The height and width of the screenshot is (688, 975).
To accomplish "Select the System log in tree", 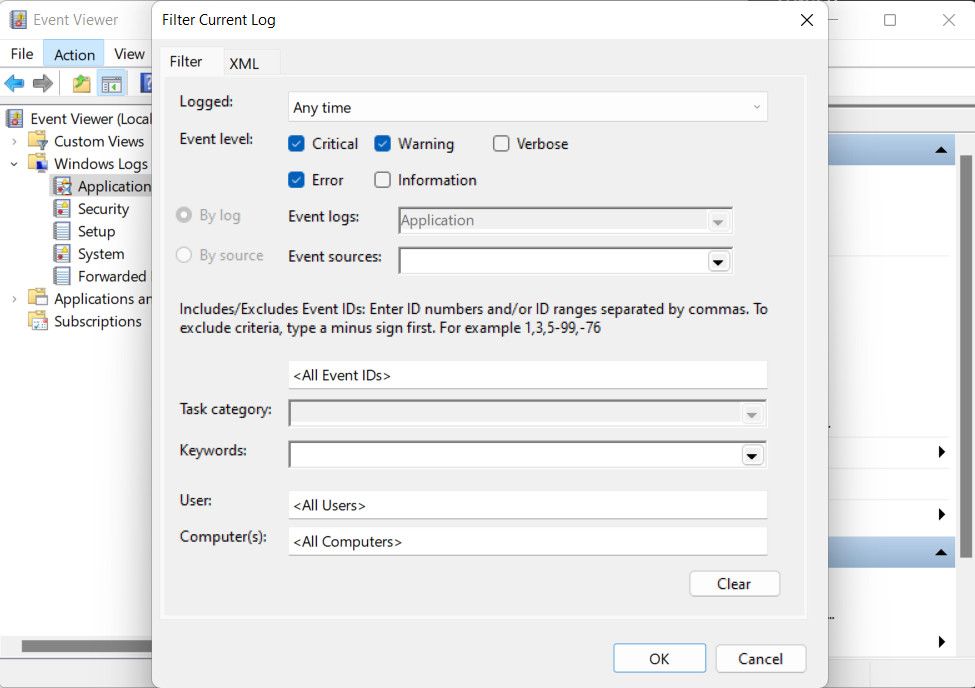I will 101,254.
